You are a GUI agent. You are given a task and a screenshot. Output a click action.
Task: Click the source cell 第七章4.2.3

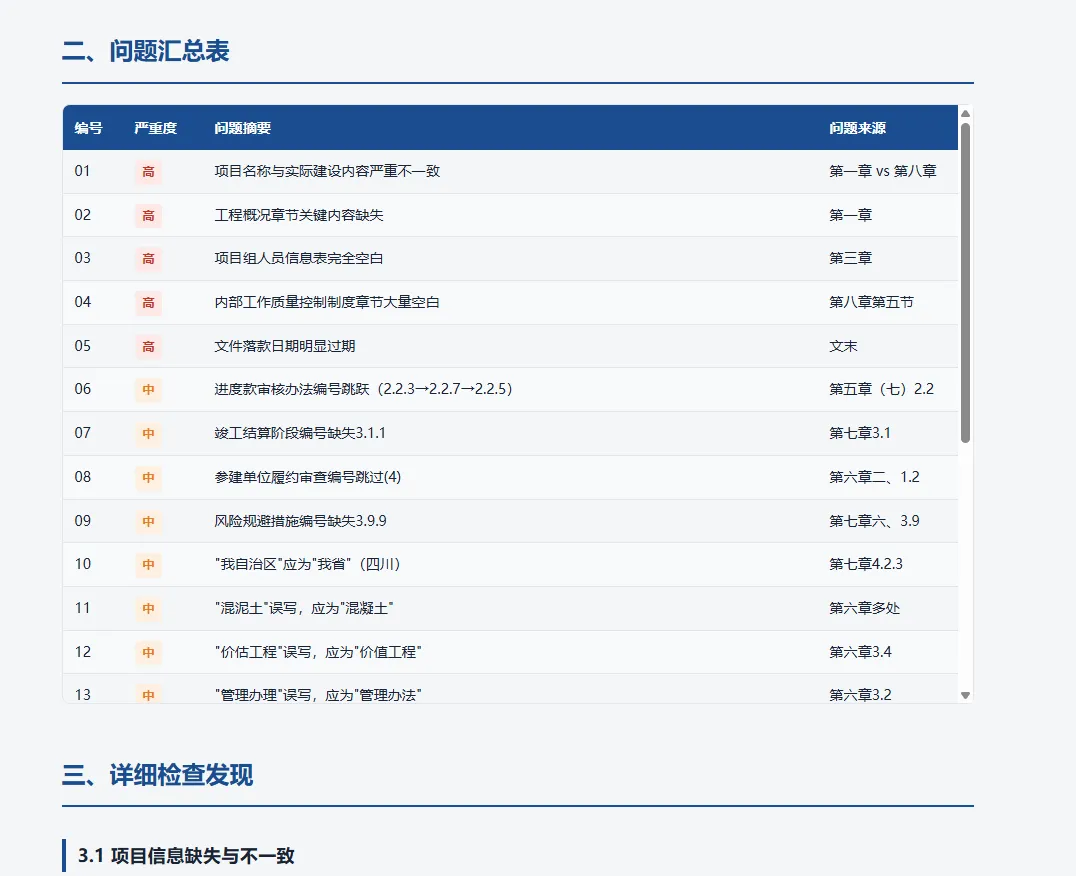point(866,564)
